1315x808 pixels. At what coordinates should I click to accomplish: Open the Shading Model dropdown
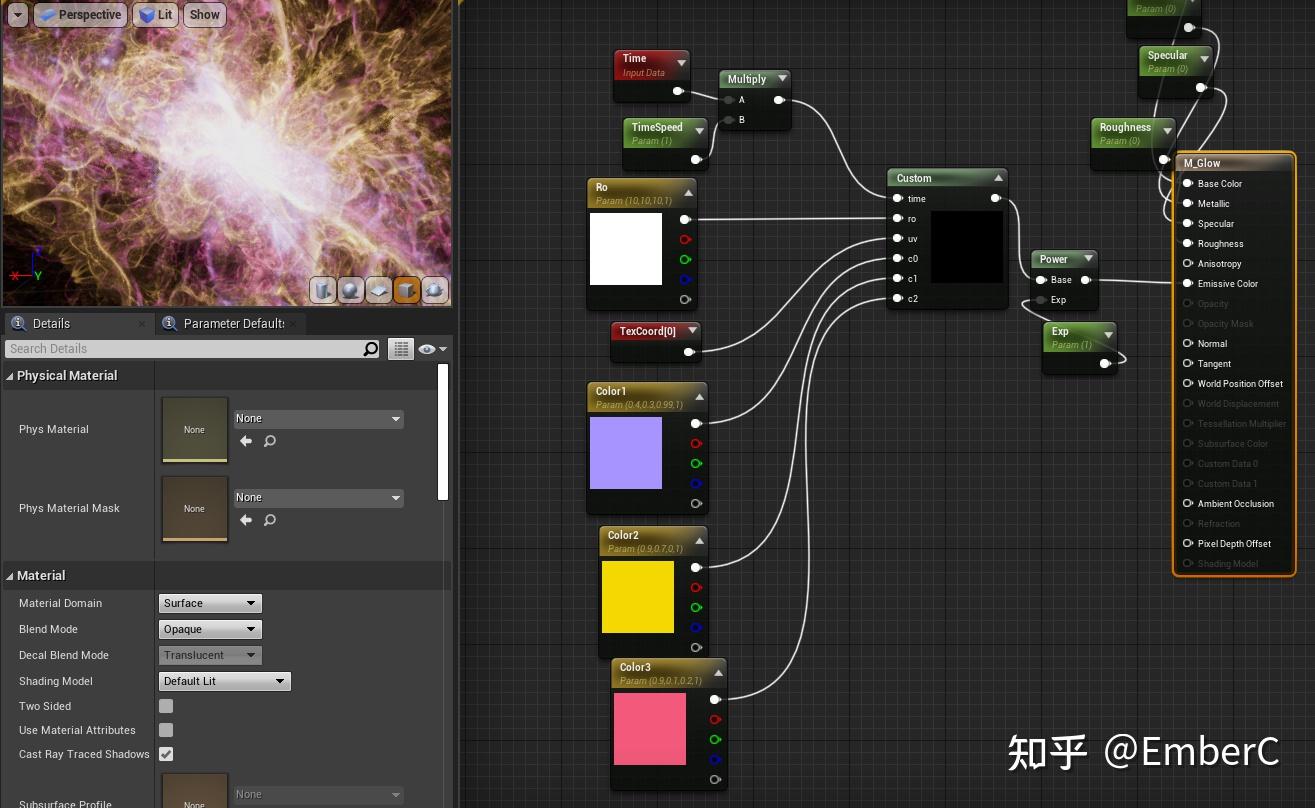pyautogui.click(x=224, y=681)
